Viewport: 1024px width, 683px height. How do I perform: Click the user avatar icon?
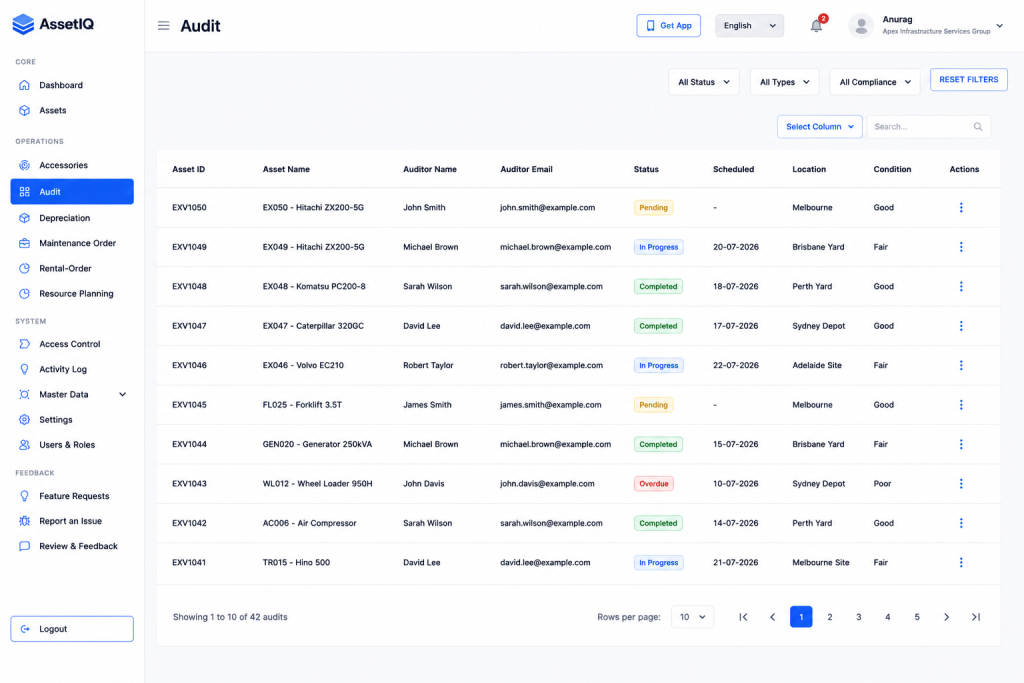coord(861,26)
